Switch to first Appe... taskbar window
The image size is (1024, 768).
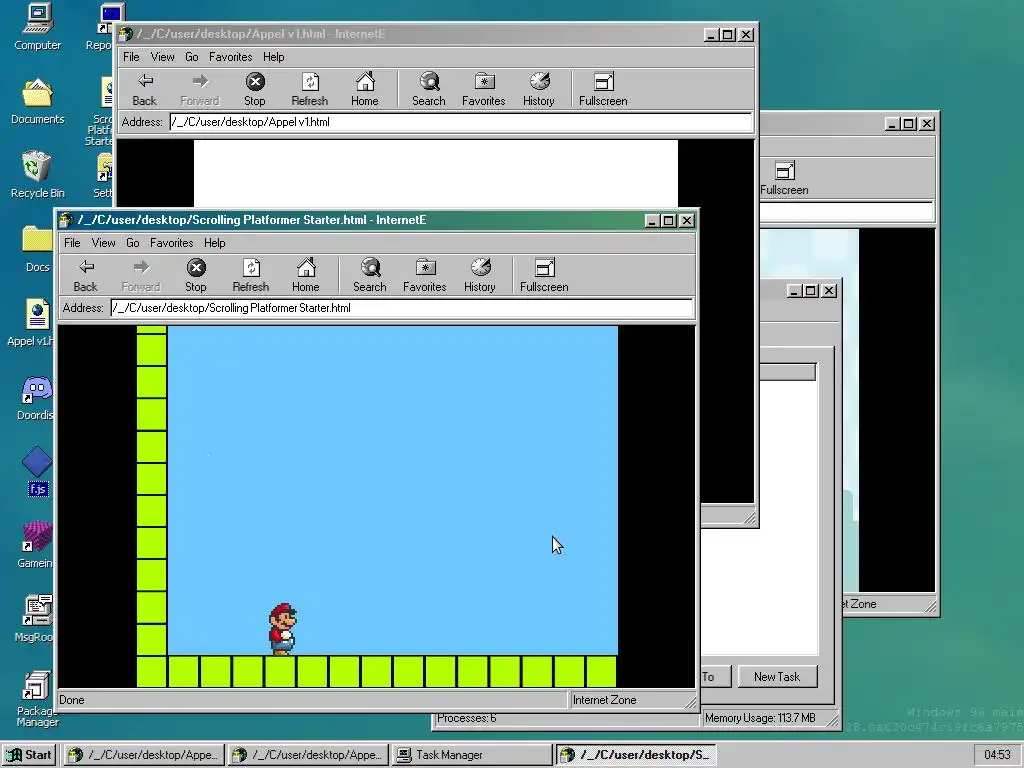[x=144, y=755]
